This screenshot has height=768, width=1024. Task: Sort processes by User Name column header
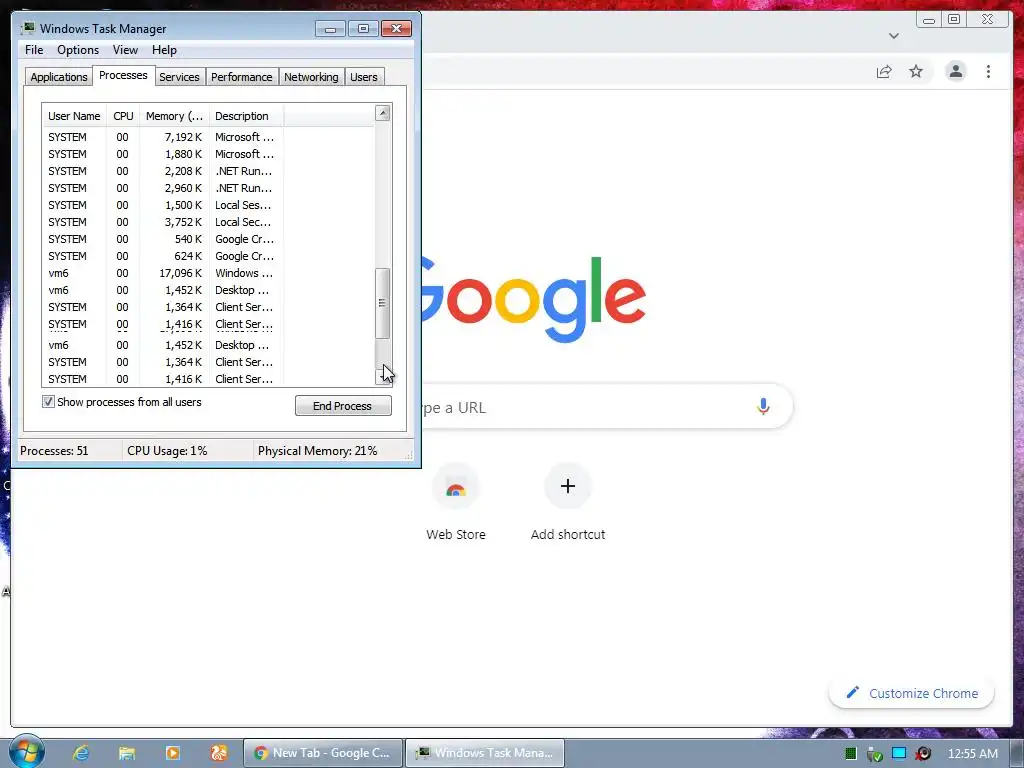click(74, 116)
